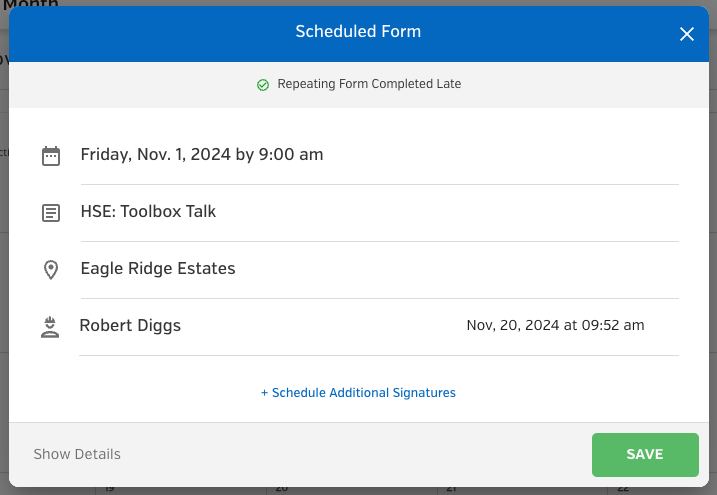Viewport: 717px width, 495px height.
Task: Click the Repeating Form Completed Late status
Action: point(369,84)
